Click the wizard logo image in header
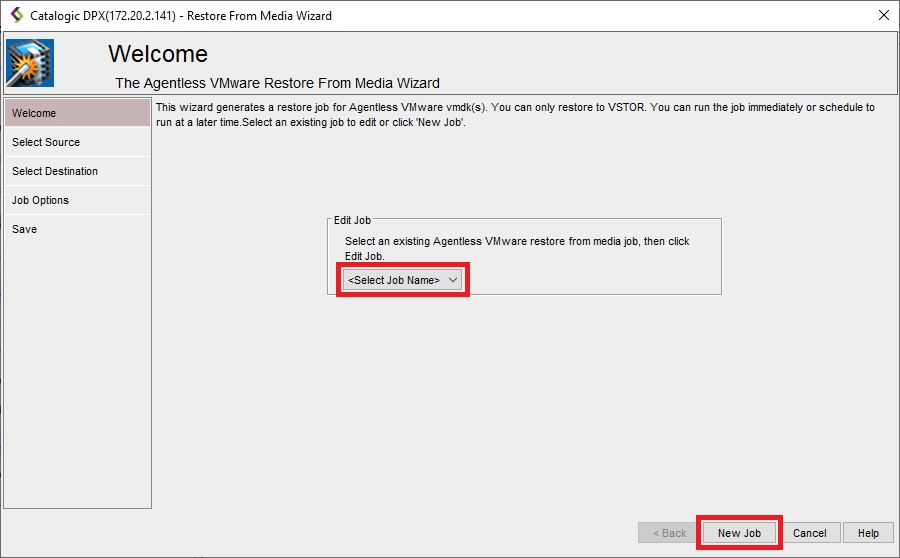The image size is (900, 558). click(30, 63)
